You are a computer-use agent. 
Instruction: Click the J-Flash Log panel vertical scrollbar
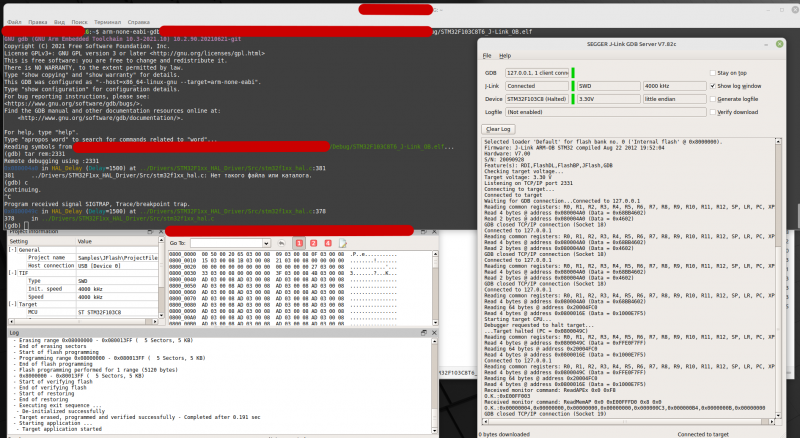pos(435,386)
